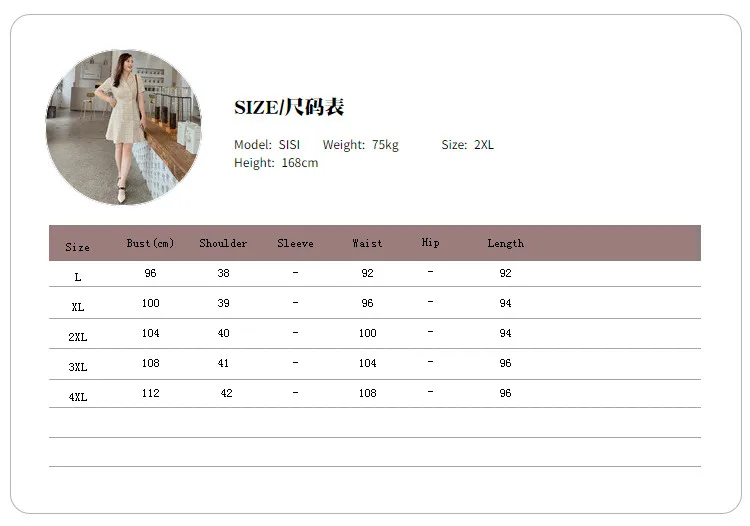Click bust value 108 in the 3XL row
The width and height of the screenshot is (750, 526).
click(151, 363)
